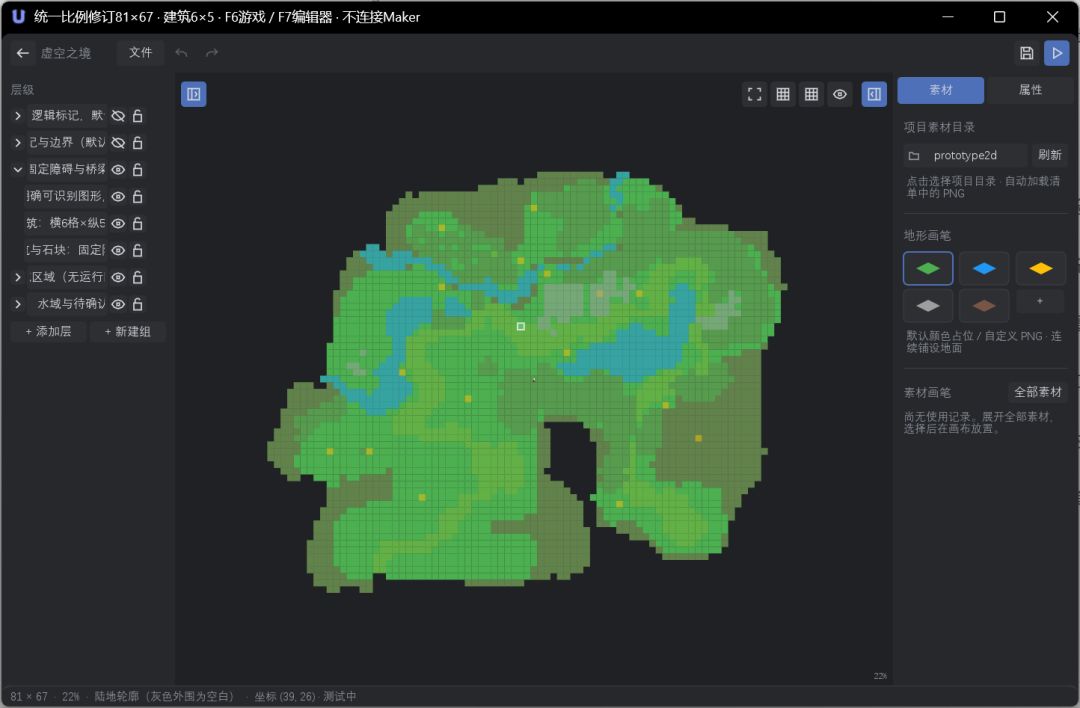Redo the undone edit
The width and height of the screenshot is (1080, 708).
click(x=212, y=53)
